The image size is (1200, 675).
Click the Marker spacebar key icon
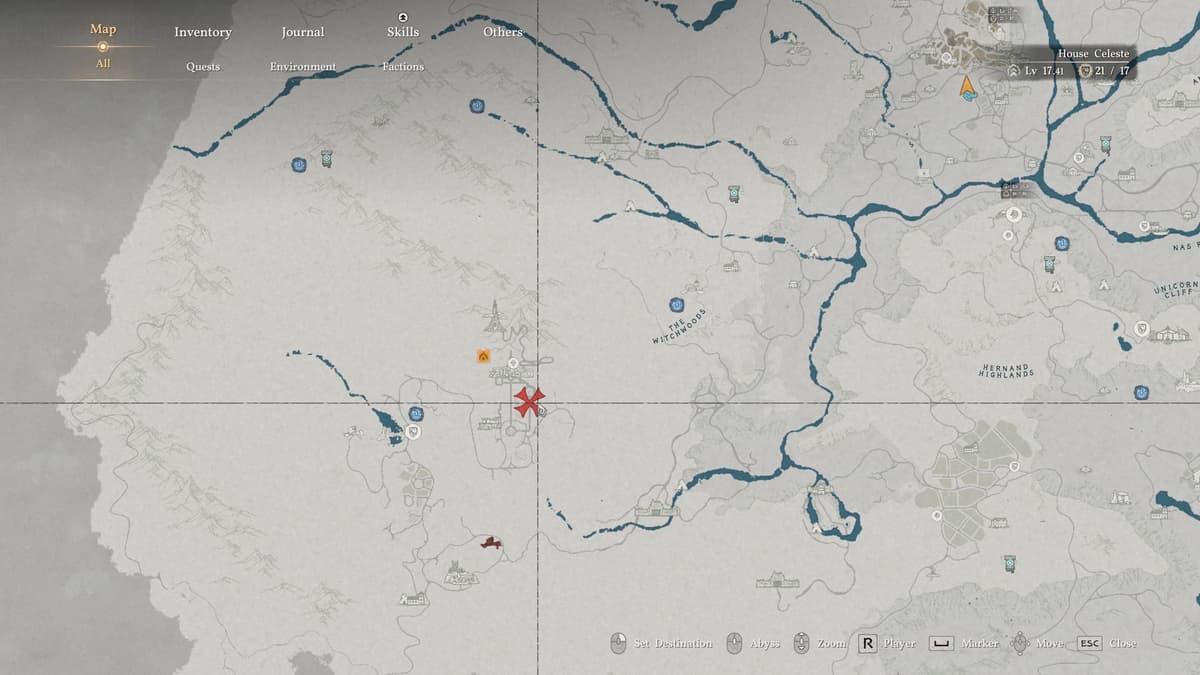(941, 643)
